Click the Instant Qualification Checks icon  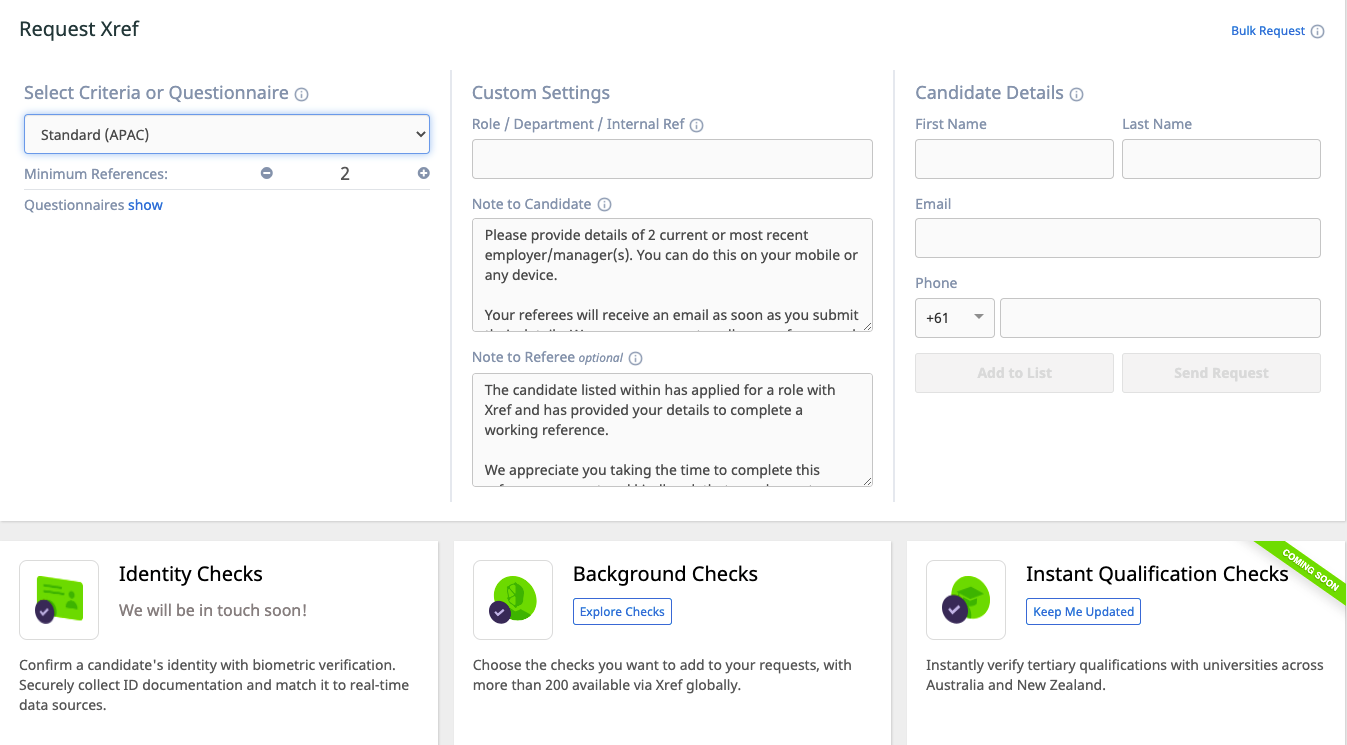pos(966,600)
